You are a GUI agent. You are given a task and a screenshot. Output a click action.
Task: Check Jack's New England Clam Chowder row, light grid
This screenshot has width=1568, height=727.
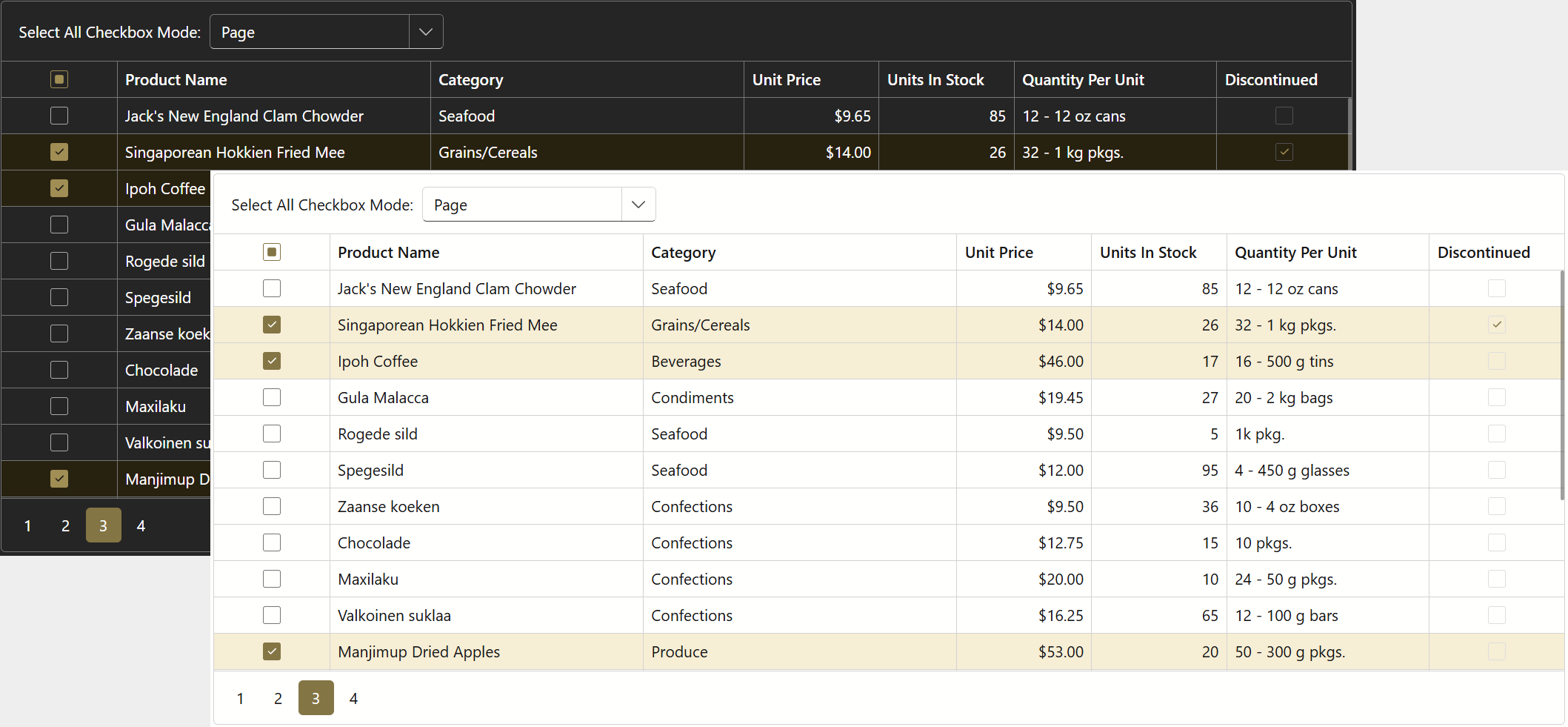pos(272,288)
